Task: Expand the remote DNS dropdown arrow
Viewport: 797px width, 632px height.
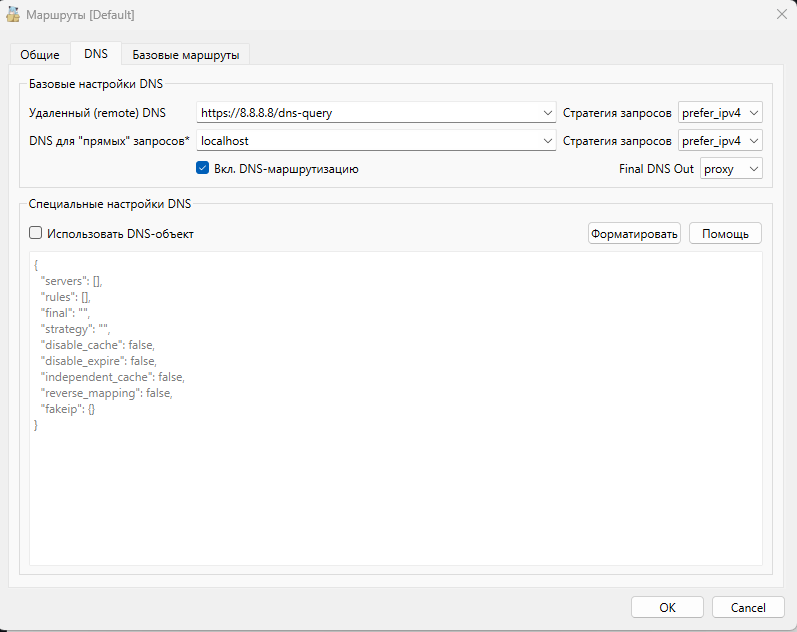Action: point(547,113)
